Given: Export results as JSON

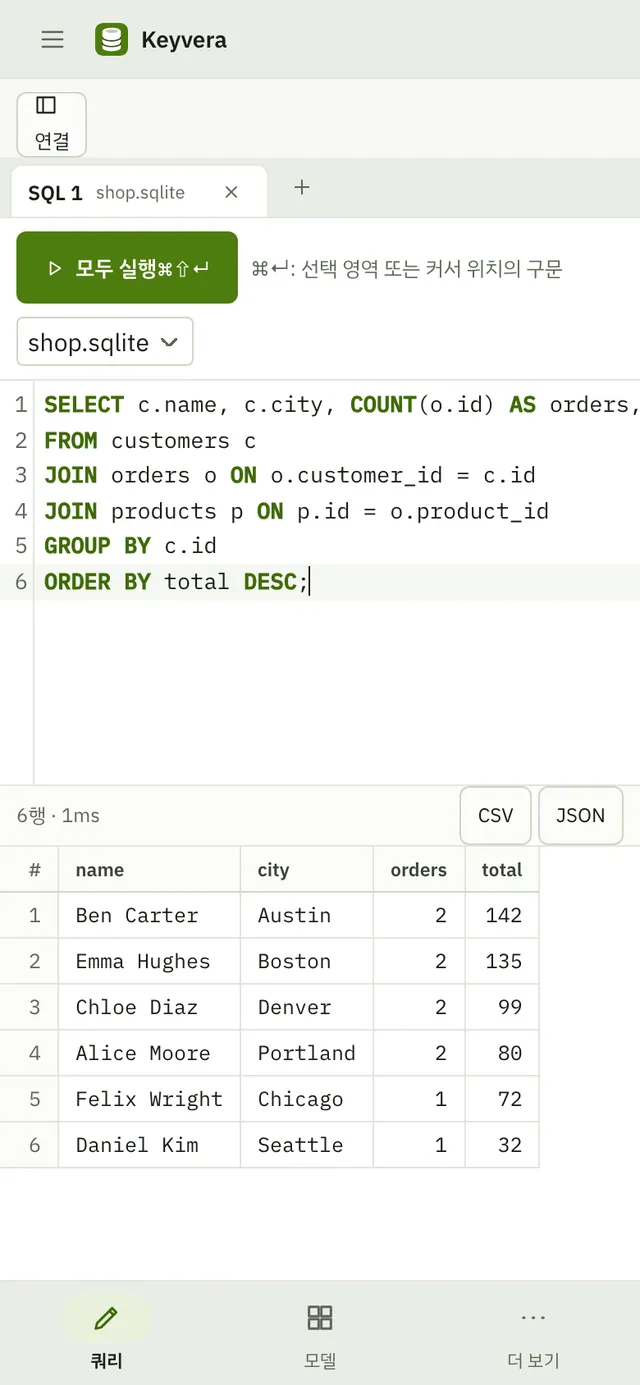Looking at the screenshot, I should [x=581, y=815].
